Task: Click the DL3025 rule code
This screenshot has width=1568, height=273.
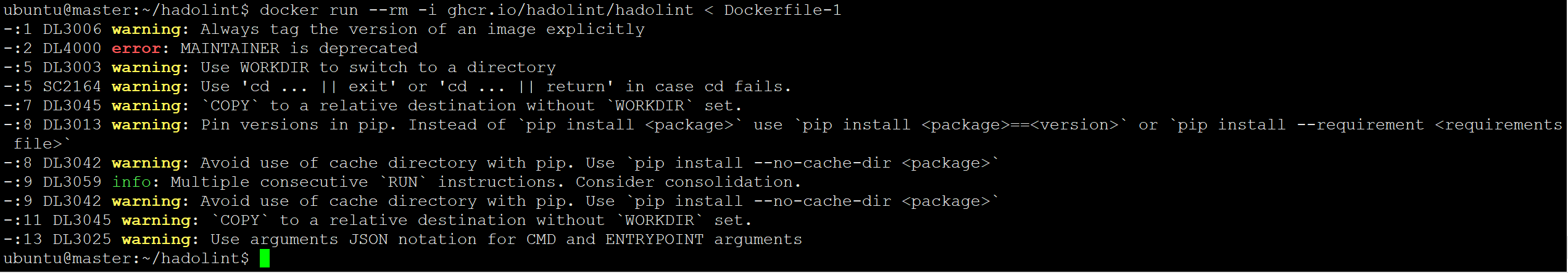Action: point(81,239)
